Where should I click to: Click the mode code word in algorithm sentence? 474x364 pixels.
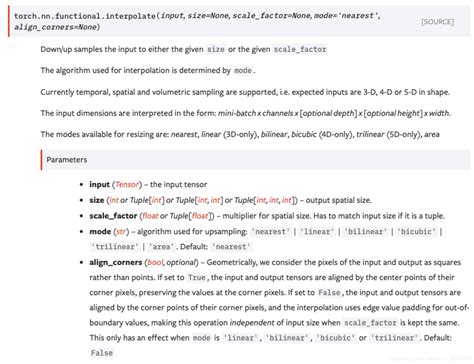243,71
